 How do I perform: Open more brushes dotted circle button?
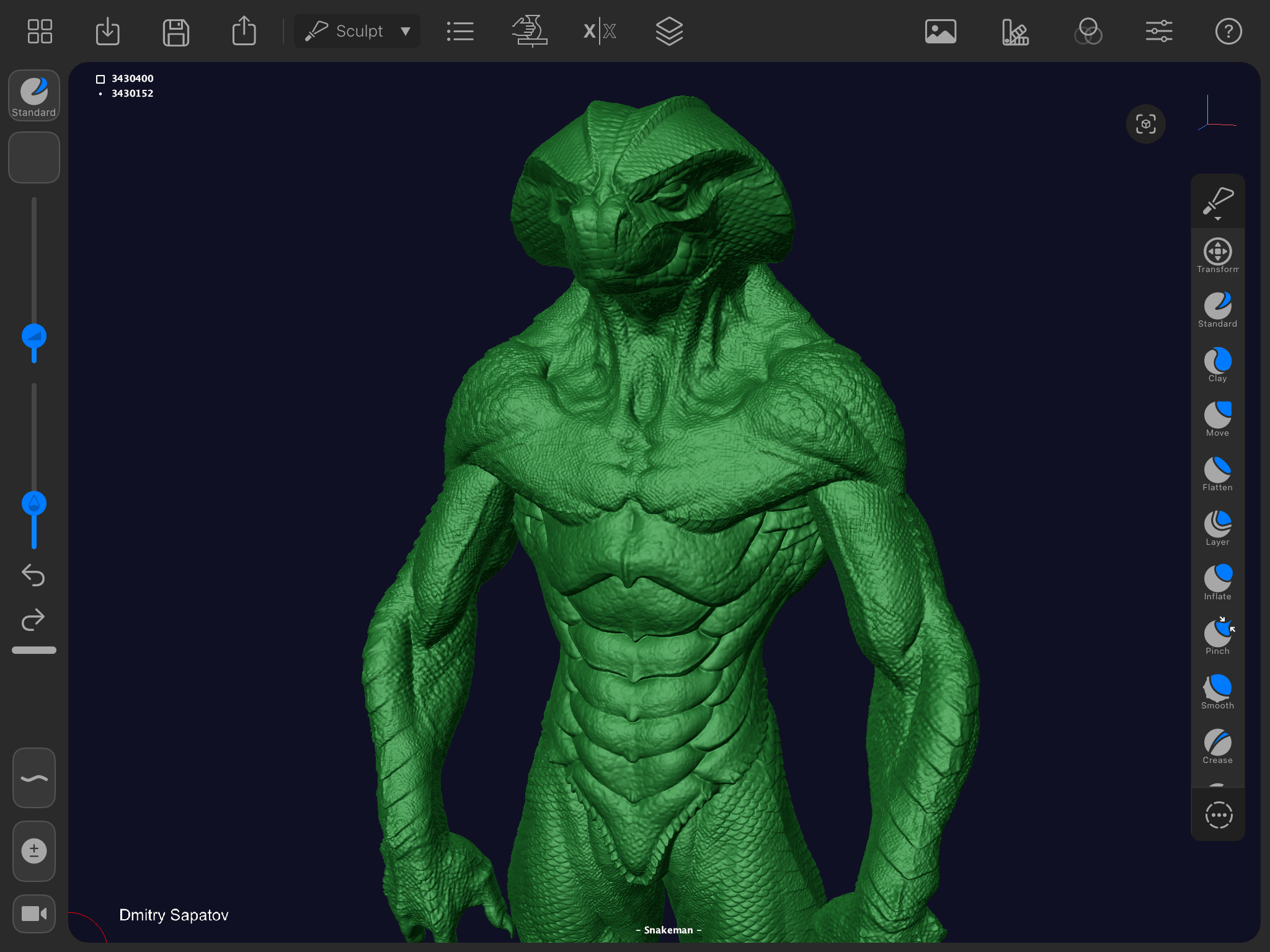(1219, 815)
